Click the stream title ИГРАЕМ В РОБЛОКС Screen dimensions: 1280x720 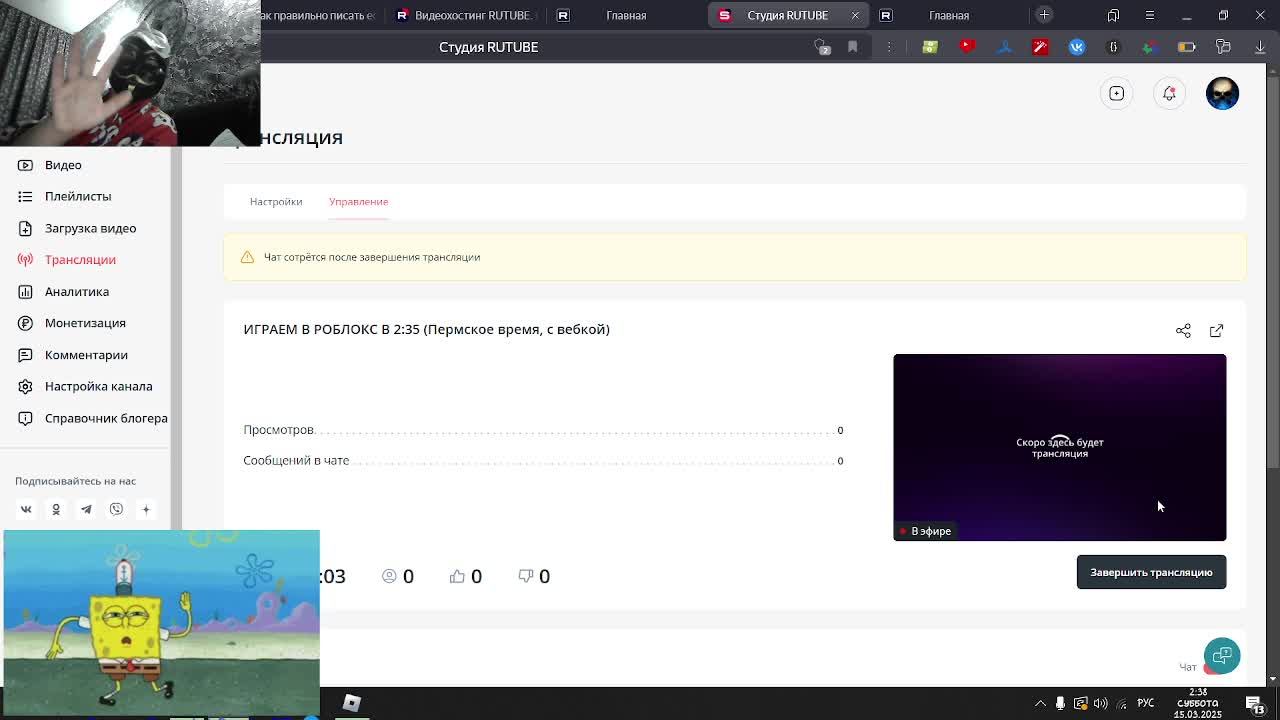pos(426,329)
